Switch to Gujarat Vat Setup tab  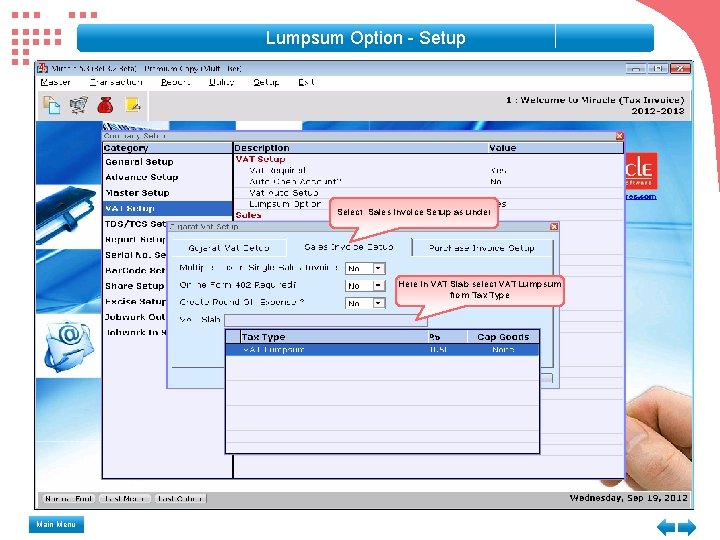(x=229, y=248)
